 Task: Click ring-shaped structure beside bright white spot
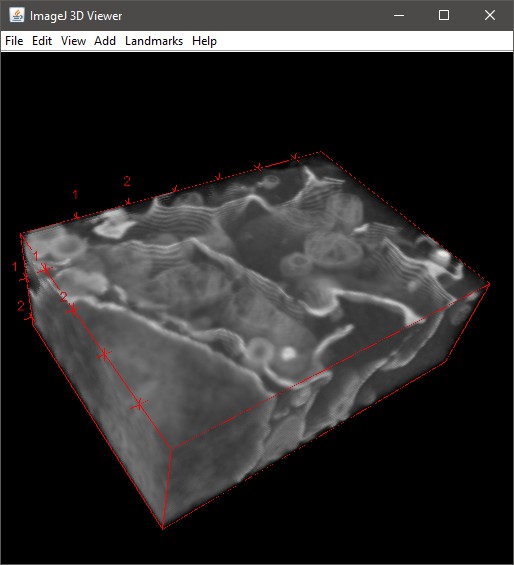tap(260, 350)
